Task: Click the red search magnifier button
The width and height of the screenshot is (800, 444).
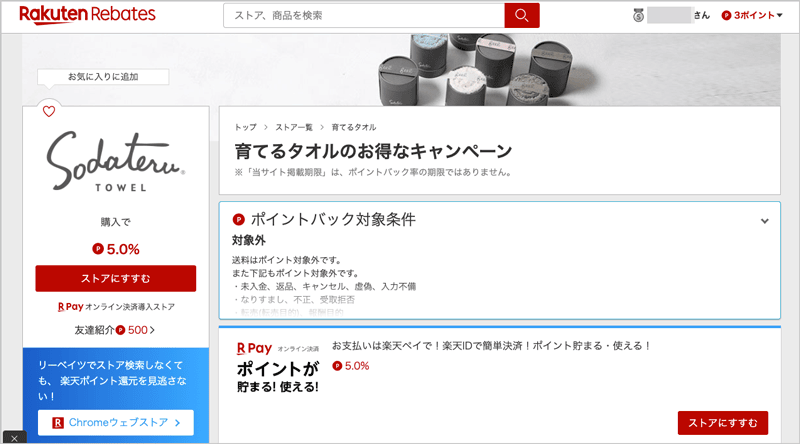Action: pyautogui.click(x=521, y=15)
